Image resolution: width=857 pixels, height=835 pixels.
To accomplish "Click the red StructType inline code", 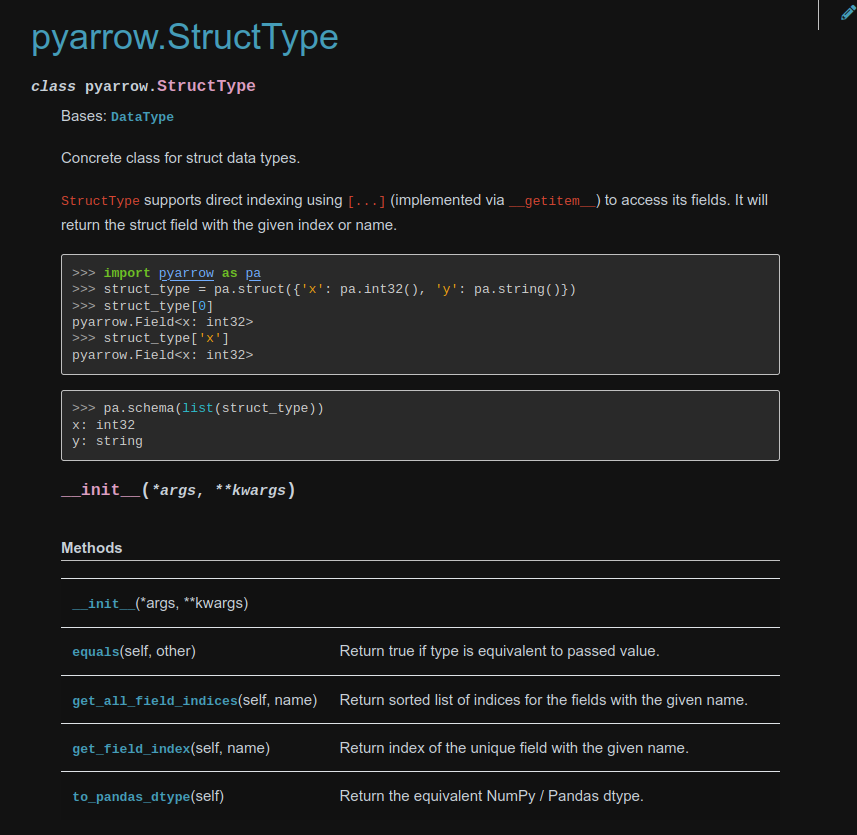I will (101, 201).
